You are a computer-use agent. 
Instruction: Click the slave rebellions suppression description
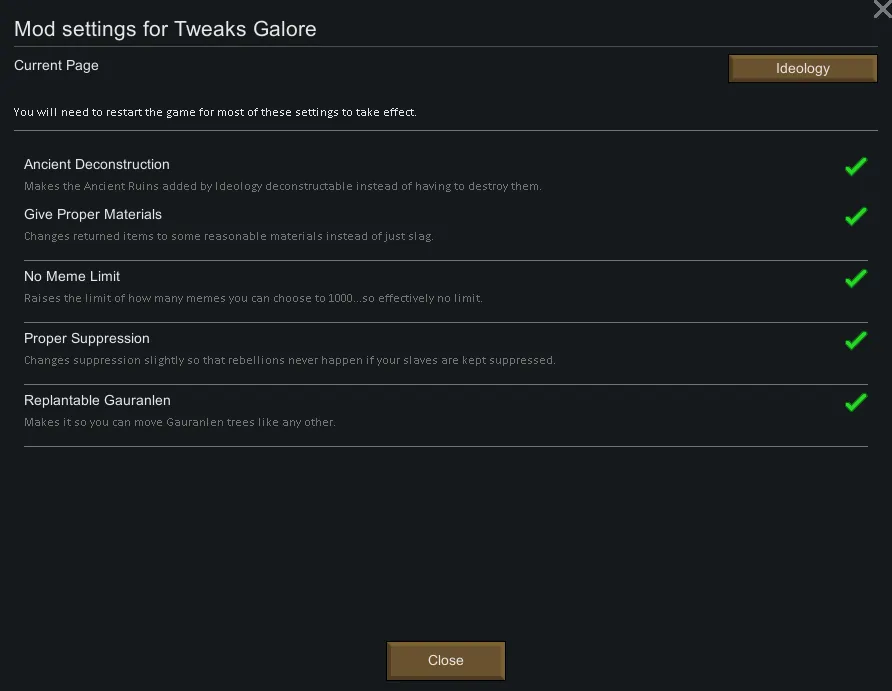click(289, 360)
